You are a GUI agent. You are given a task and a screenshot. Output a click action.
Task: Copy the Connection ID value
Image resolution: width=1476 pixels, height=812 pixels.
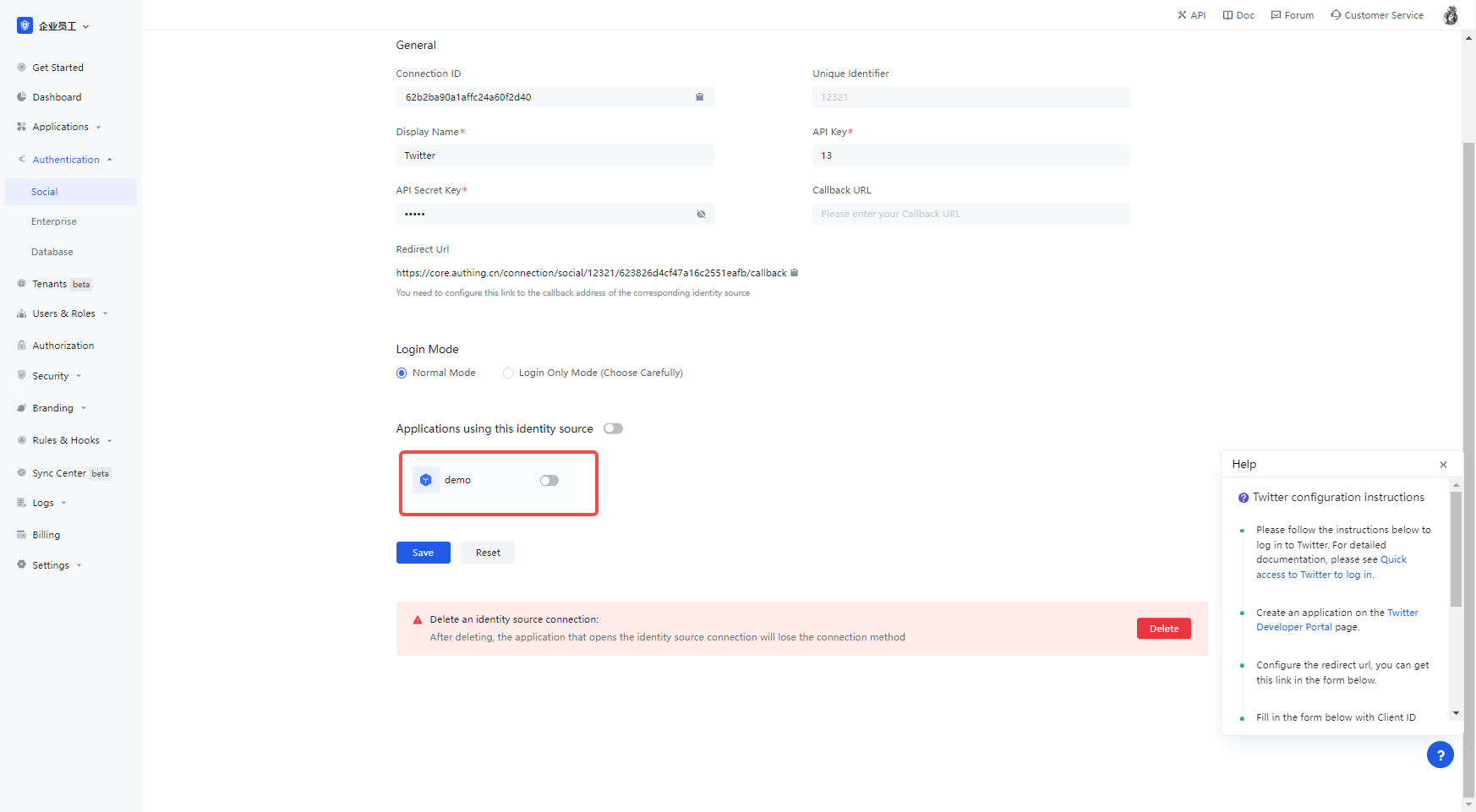pyautogui.click(x=699, y=97)
